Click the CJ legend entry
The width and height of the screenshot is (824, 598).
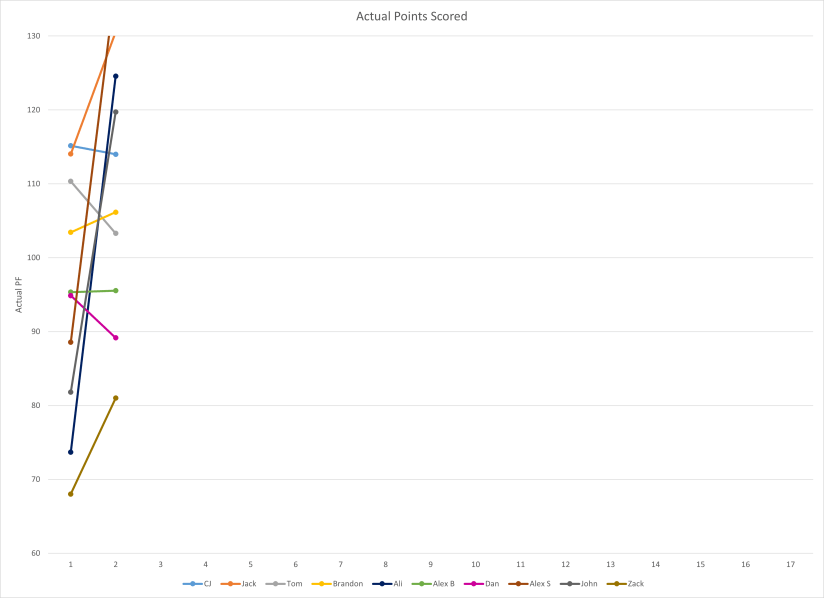point(198,583)
